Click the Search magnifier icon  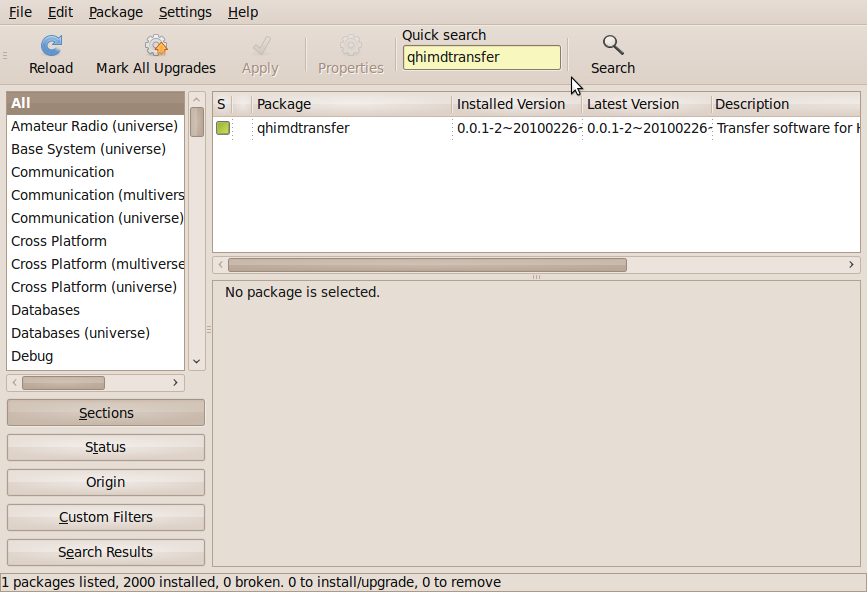click(x=613, y=46)
